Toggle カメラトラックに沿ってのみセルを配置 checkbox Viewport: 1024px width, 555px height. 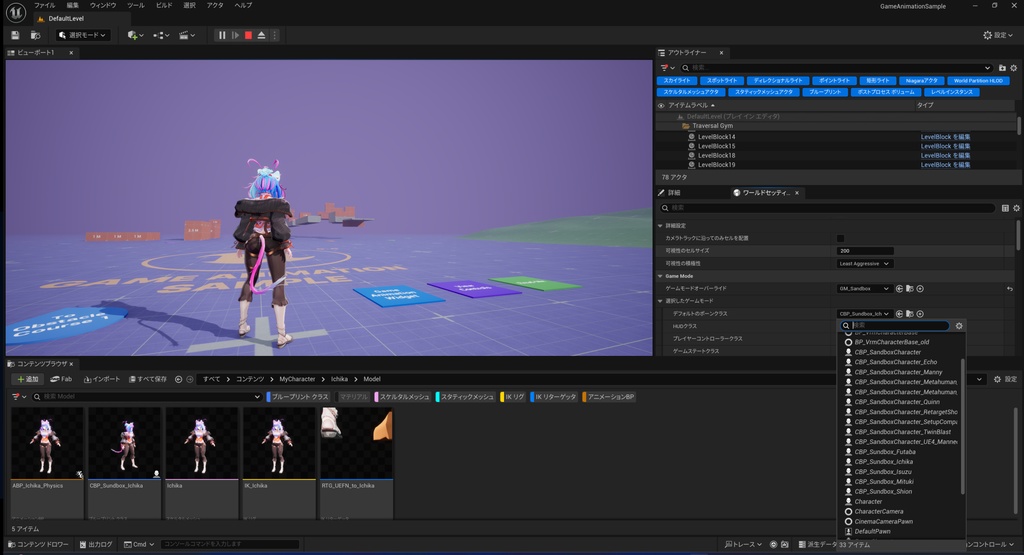click(x=840, y=238)
